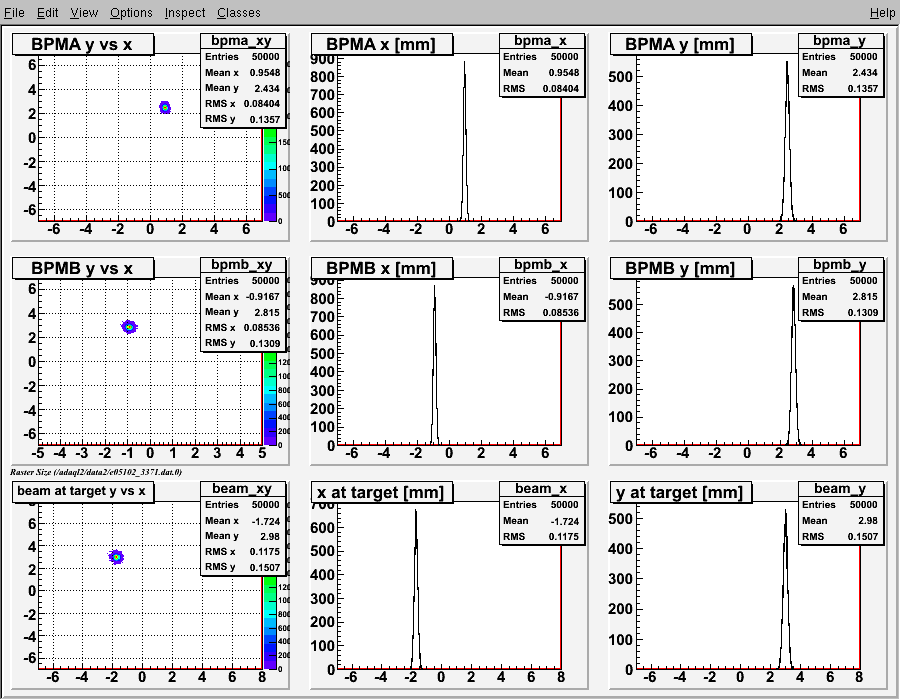Image resolution: width=900 pixels, height=700 pixels.
Task: Select the 'beam at target y vs x' title
Action: 83,492
